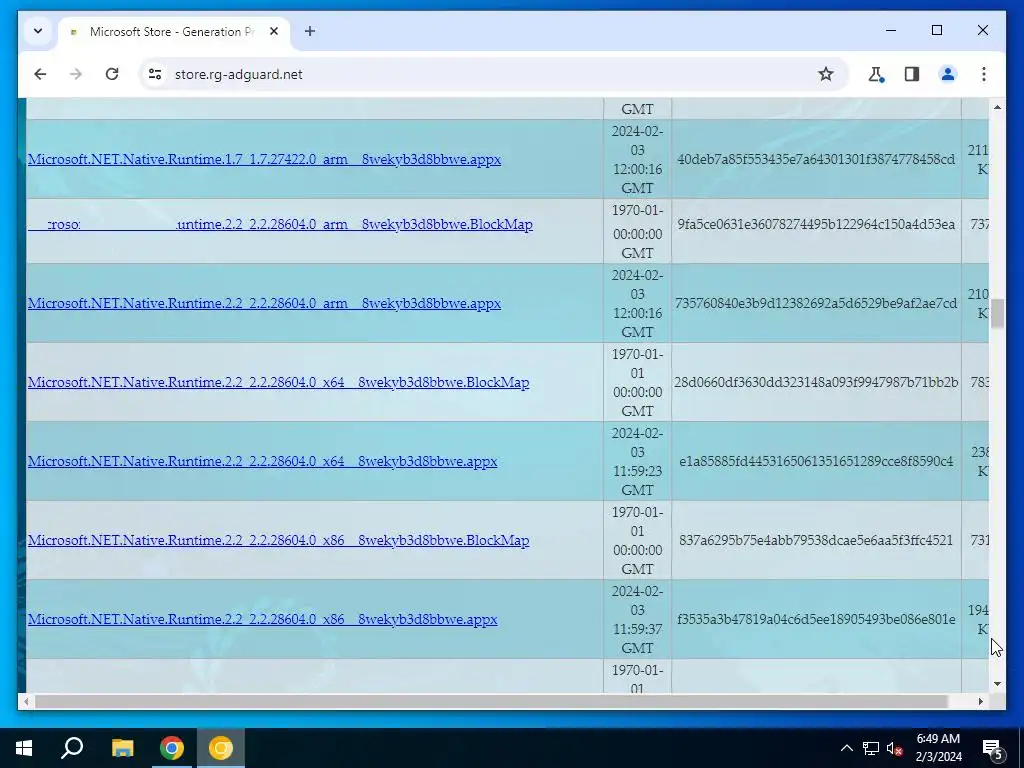The image size is (1024, 768).
Task: Click the horizontal scrollbar thumb
Action: [x=491, y=701]
